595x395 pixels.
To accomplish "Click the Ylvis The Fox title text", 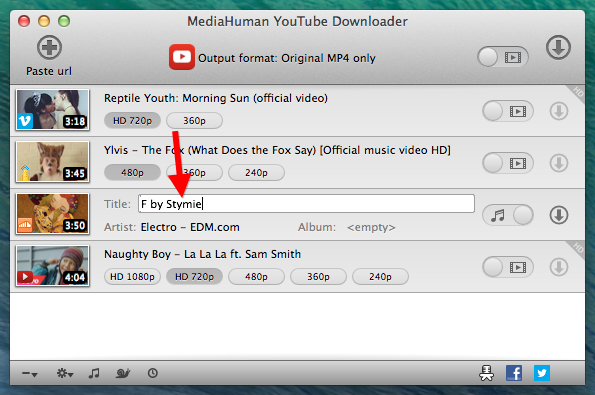I will click(277, 150).
